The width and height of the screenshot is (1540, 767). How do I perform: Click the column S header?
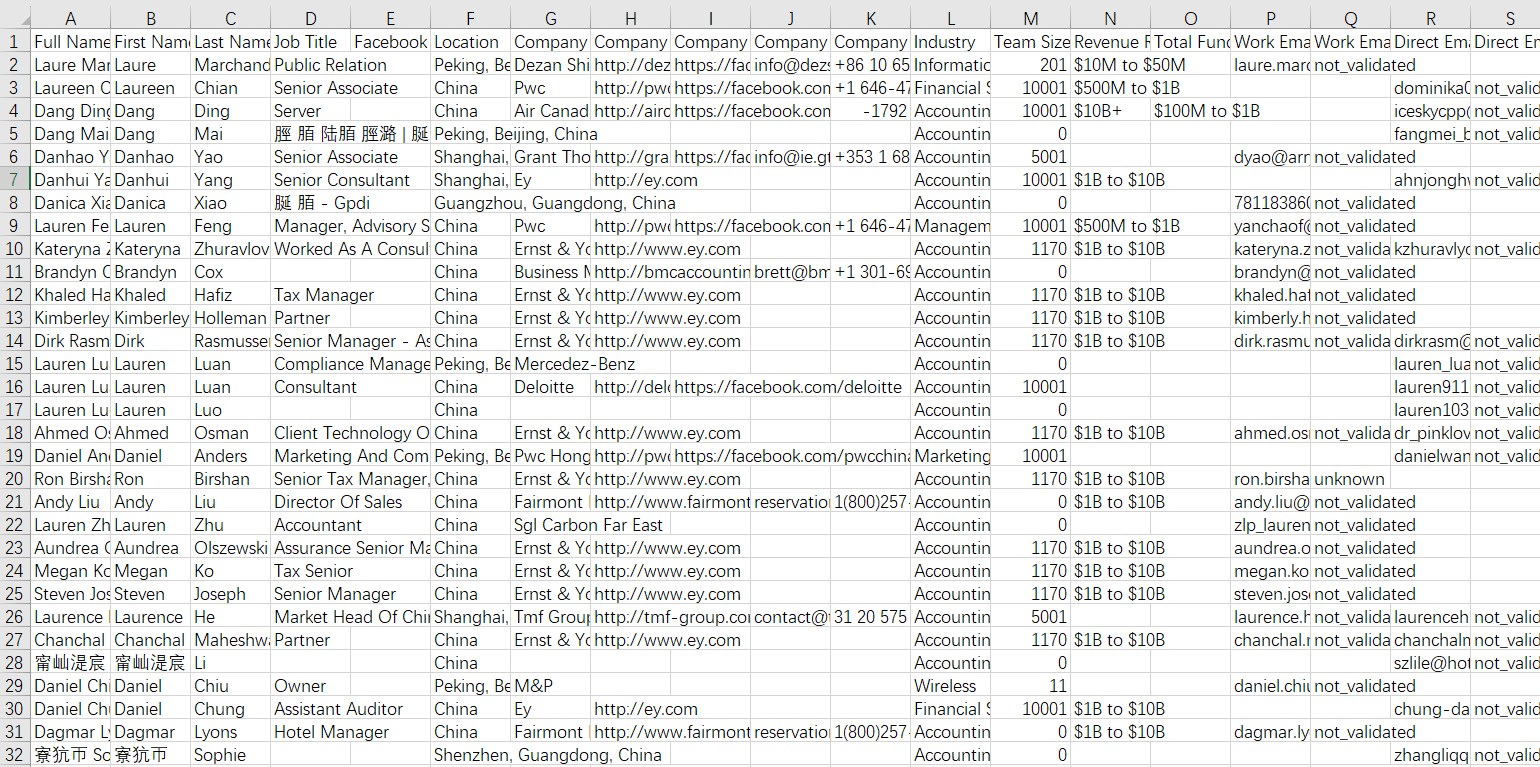coord(1505,19)
